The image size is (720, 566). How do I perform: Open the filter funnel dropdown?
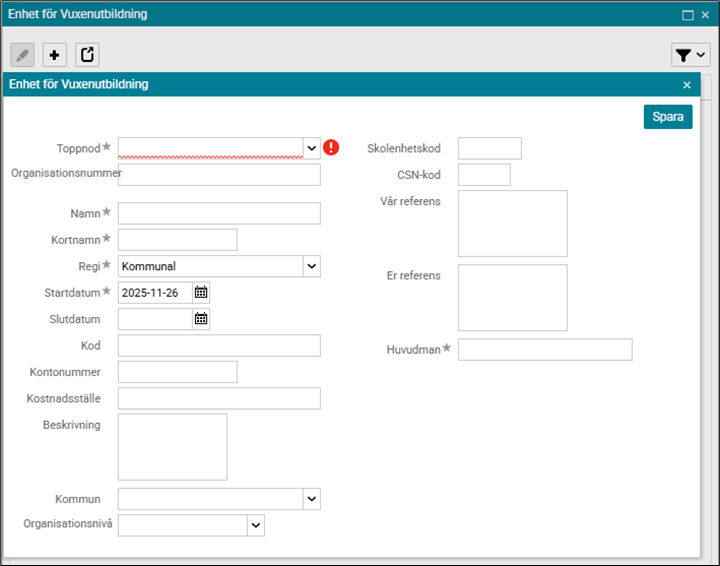coord(690,55)
